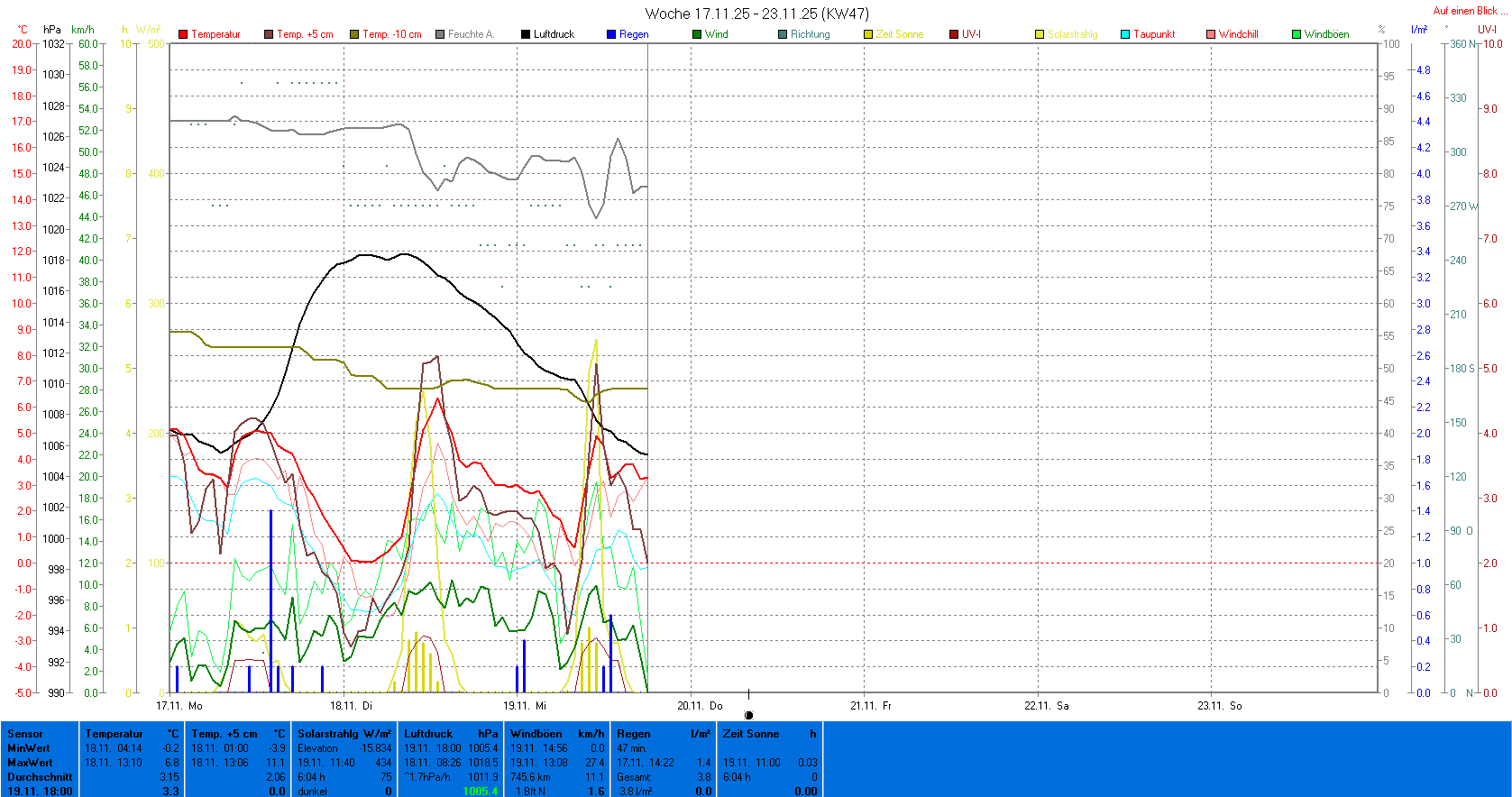Click the red Temperatur legend square
1512x797 pixels.
[x=183, y=34]
